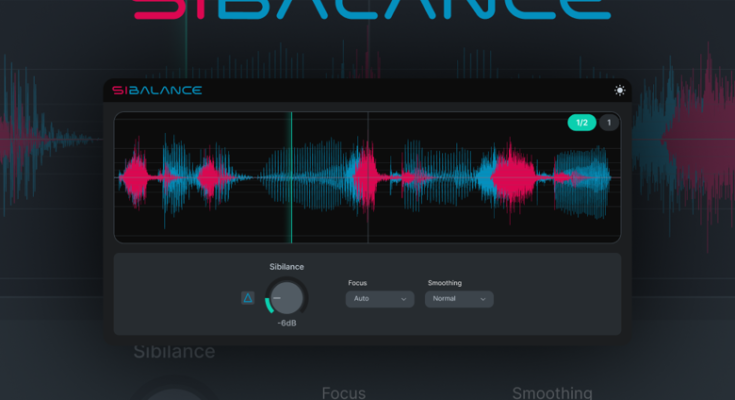Screen dimensions: 735x400
Task: Open the Focus dropdown set to Auto
Action: pyautogui.click(x=380, y=299)
